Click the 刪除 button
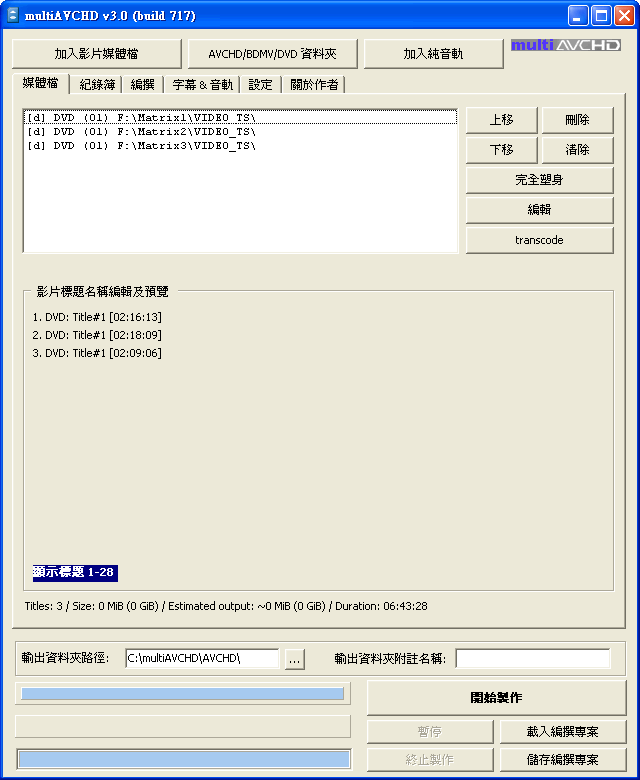 (x=577, y=120)
